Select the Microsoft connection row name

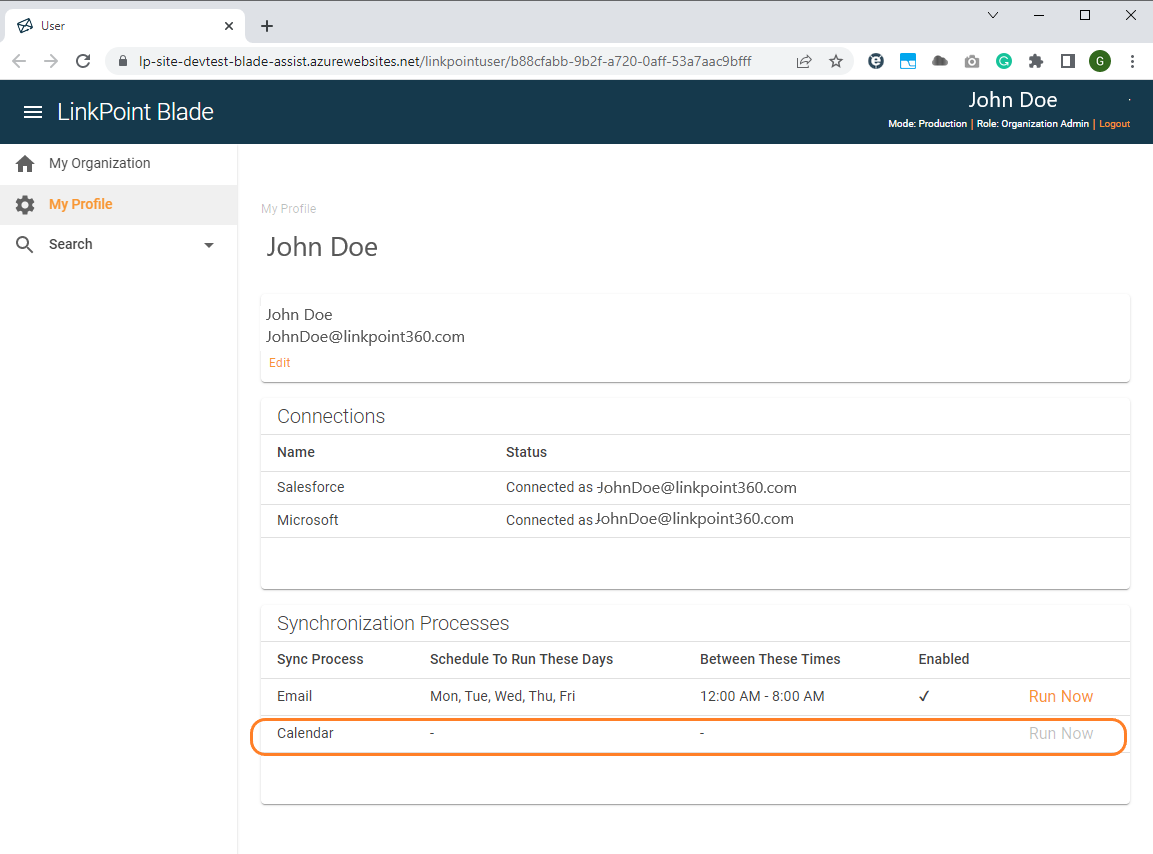click(x=307, y=520)
